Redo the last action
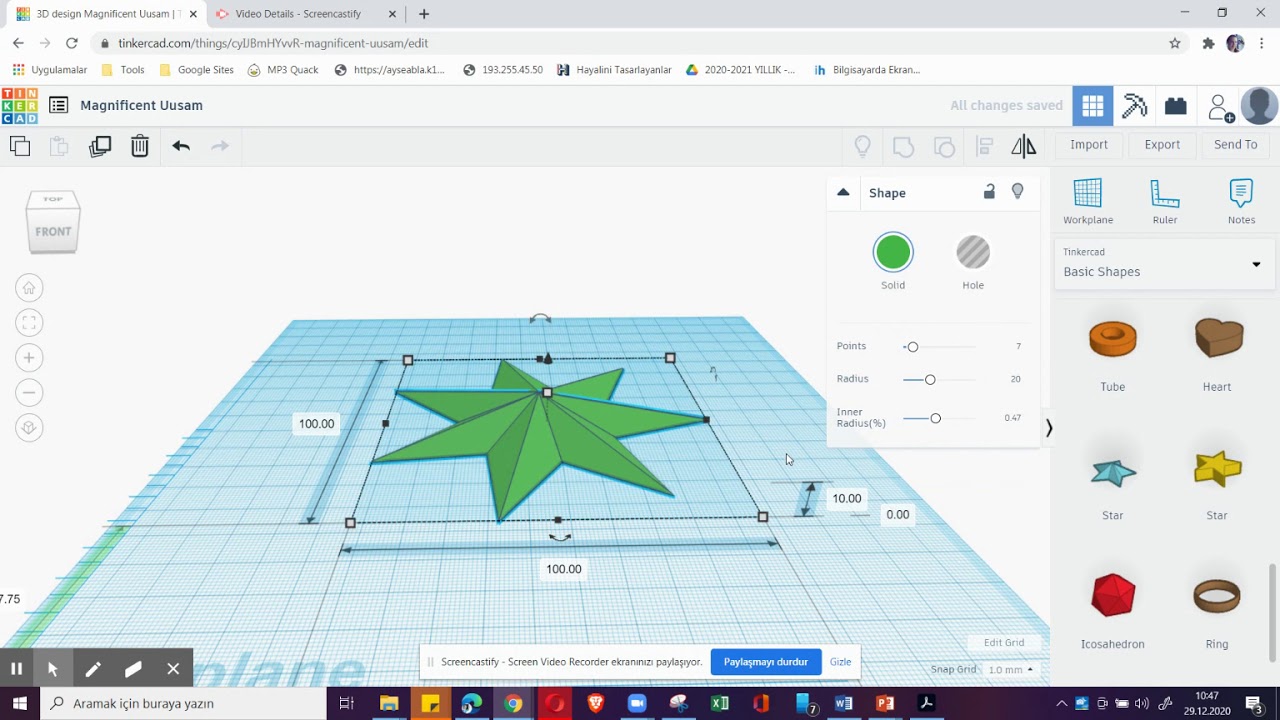The image size is (1280, 720). point(220,146)
